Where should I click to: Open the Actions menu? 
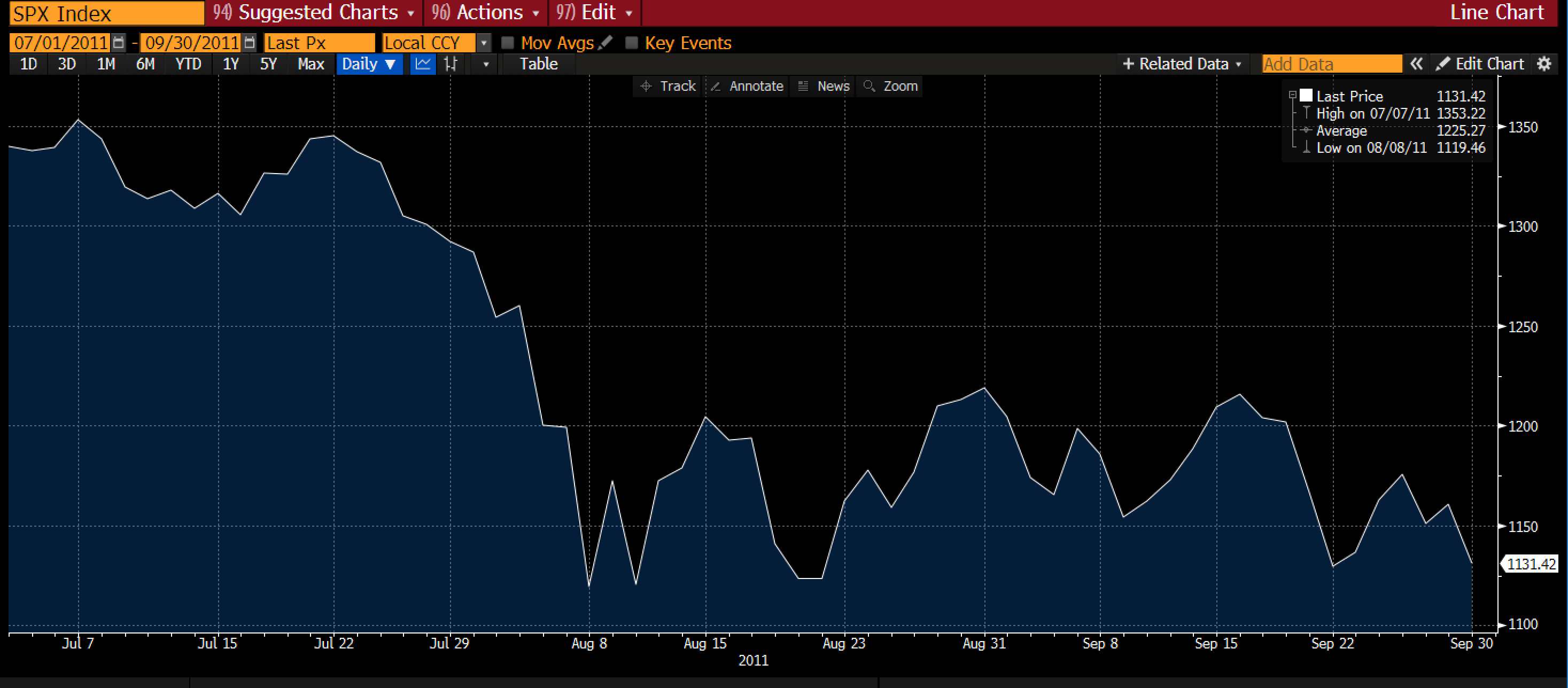pos(486,13)
